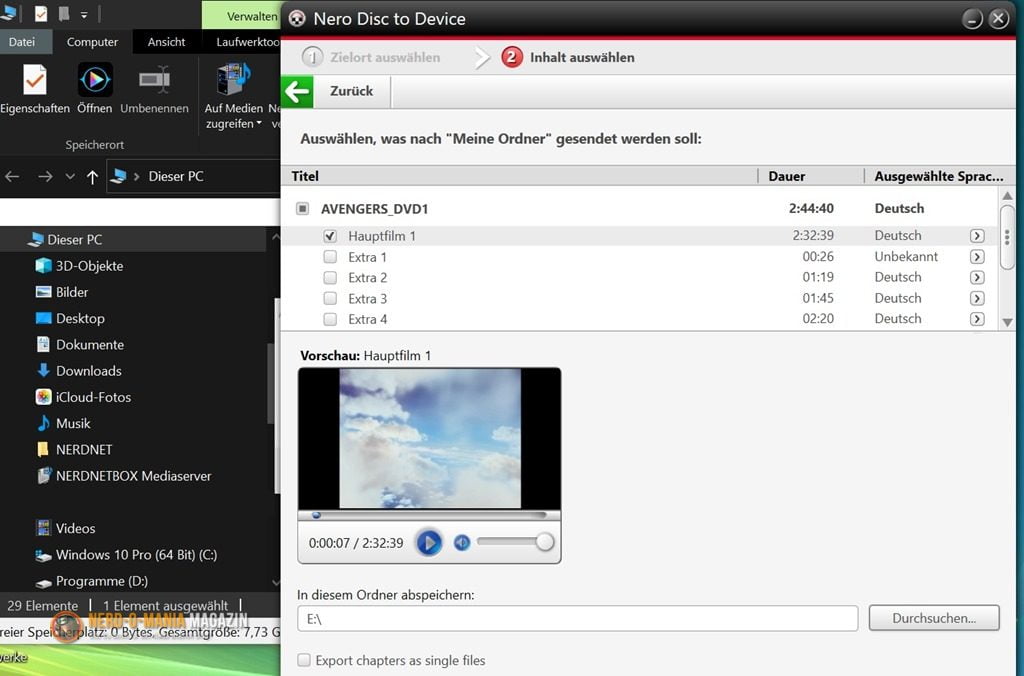Open language options arrow for Hauptfilm 1

977,236
